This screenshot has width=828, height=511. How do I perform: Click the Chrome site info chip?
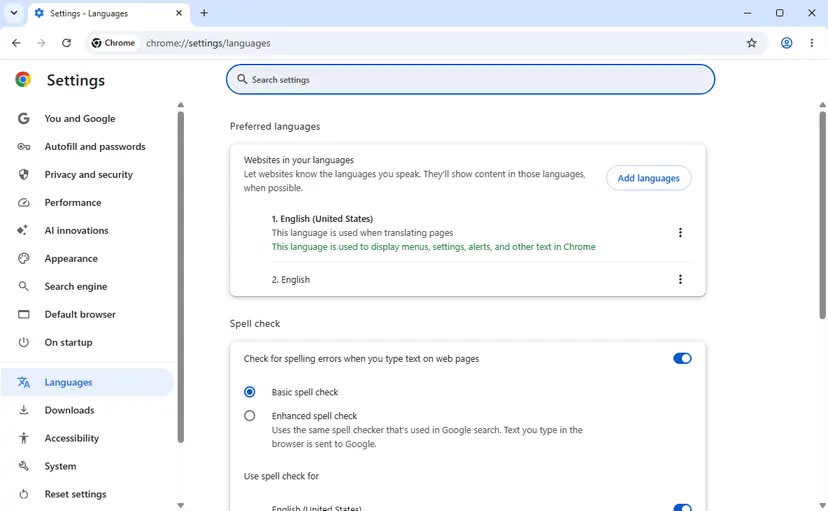click(113, 43)
